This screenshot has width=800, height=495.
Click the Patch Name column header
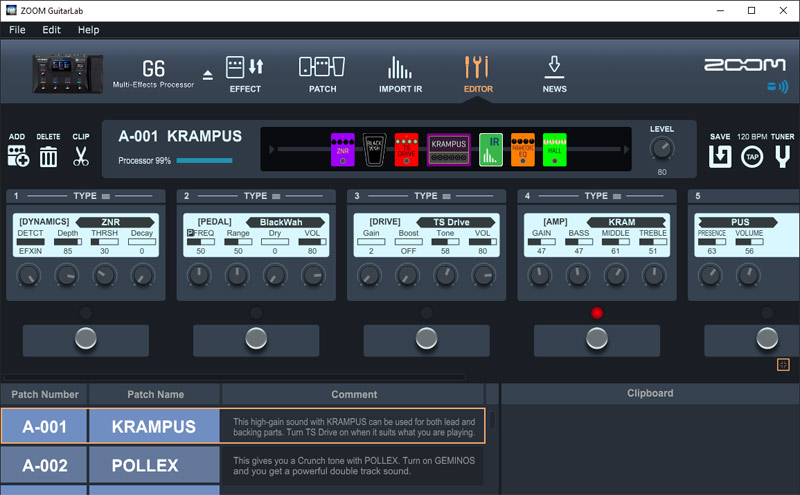point(155,394)
